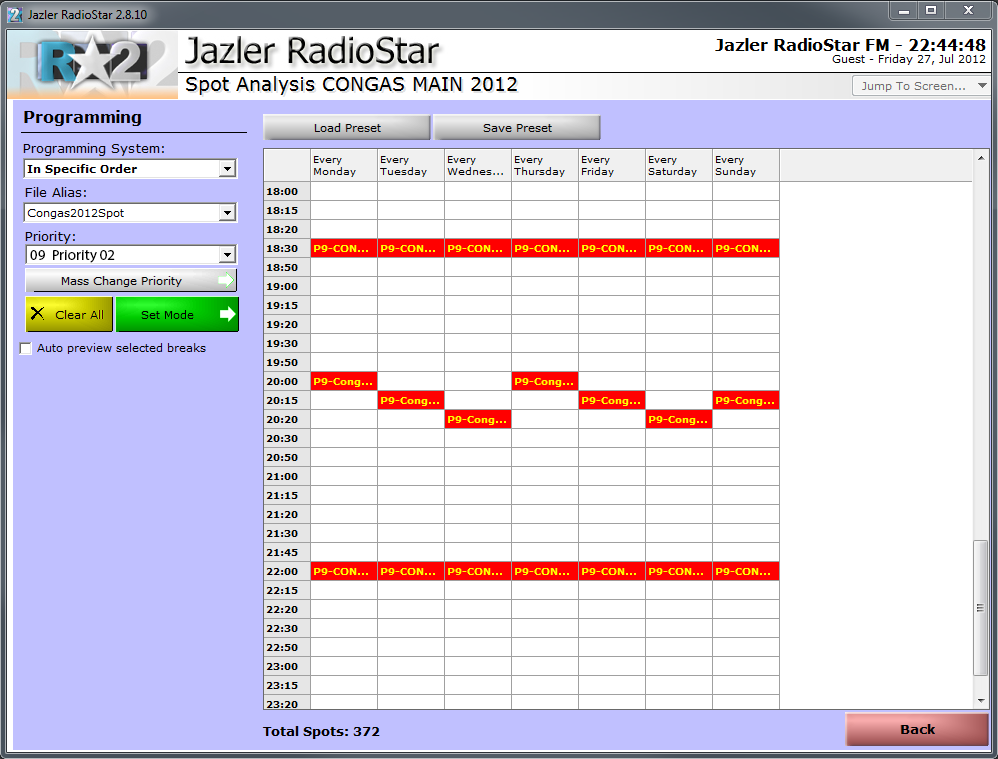The width and height of the screenshot is (998, 759).
Task: Click the white arrow on Set Mode
Action: [227, 314]
